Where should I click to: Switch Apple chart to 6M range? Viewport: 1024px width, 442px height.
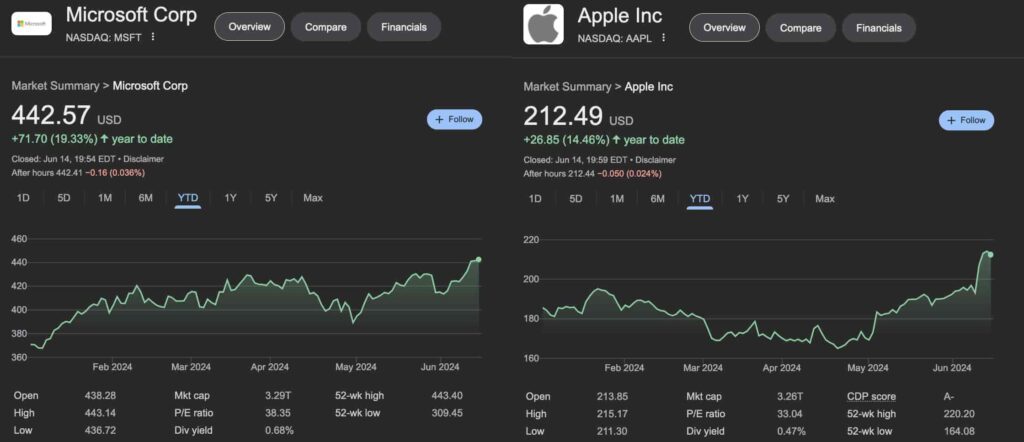pos(657,199)
